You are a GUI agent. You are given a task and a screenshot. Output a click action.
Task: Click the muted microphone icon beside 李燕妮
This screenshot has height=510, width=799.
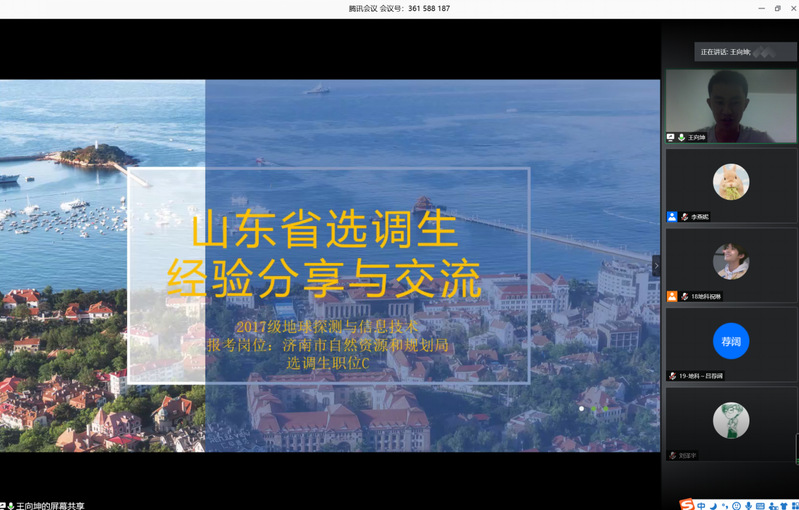[685, 216]
